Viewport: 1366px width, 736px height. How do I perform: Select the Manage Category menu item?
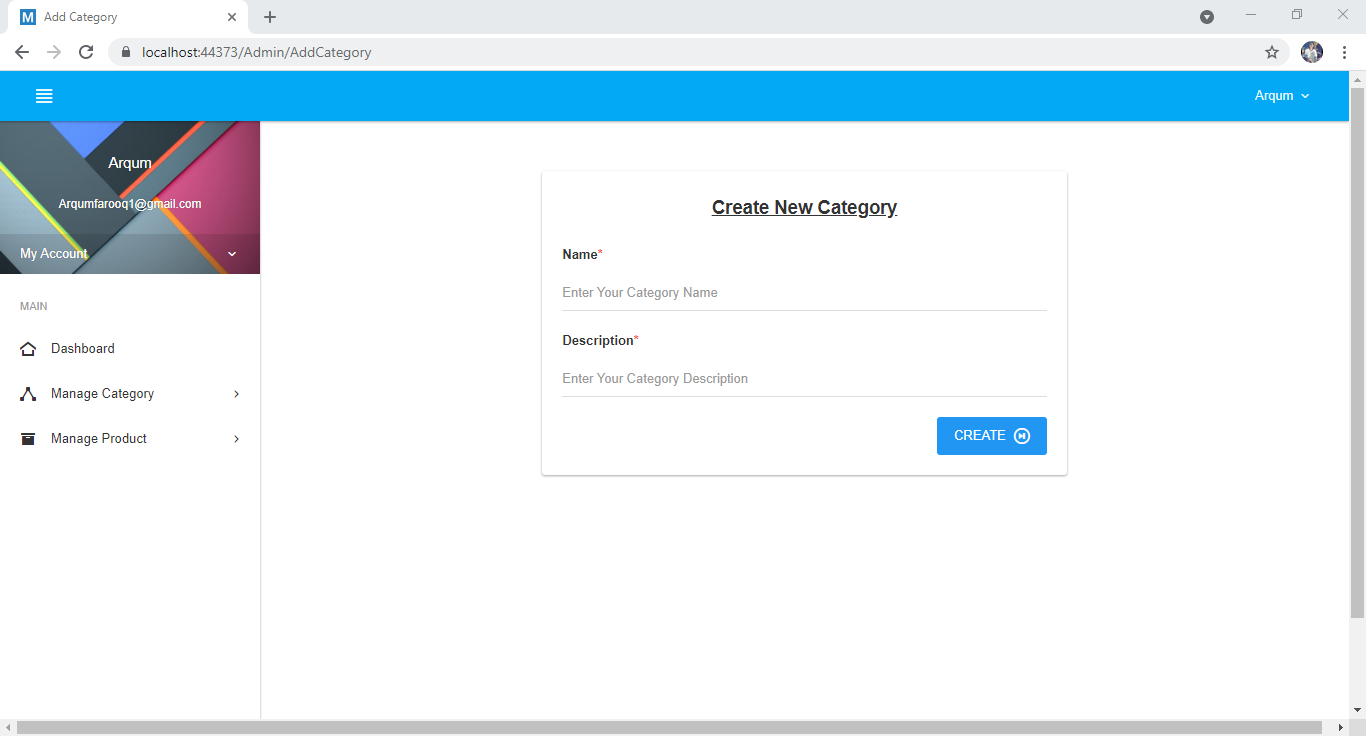click(x=130, y=394)
